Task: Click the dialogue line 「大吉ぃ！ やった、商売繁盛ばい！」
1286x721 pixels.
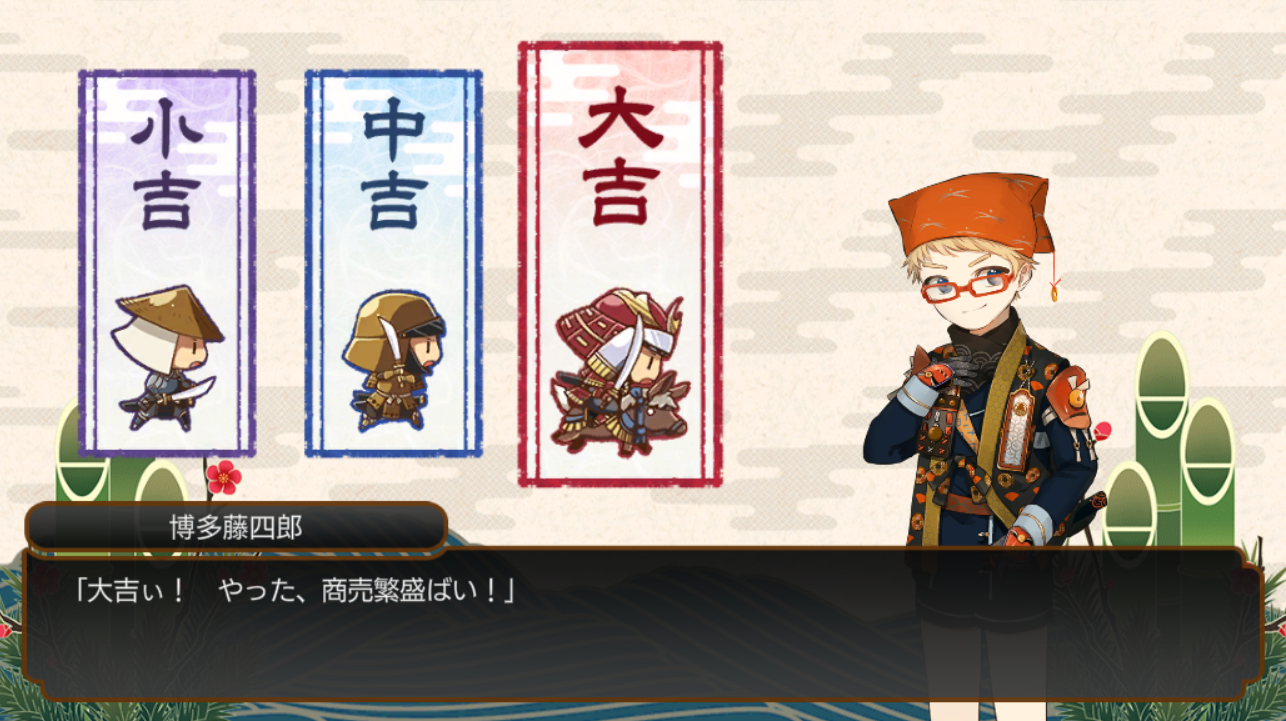Action: (295, 590)
